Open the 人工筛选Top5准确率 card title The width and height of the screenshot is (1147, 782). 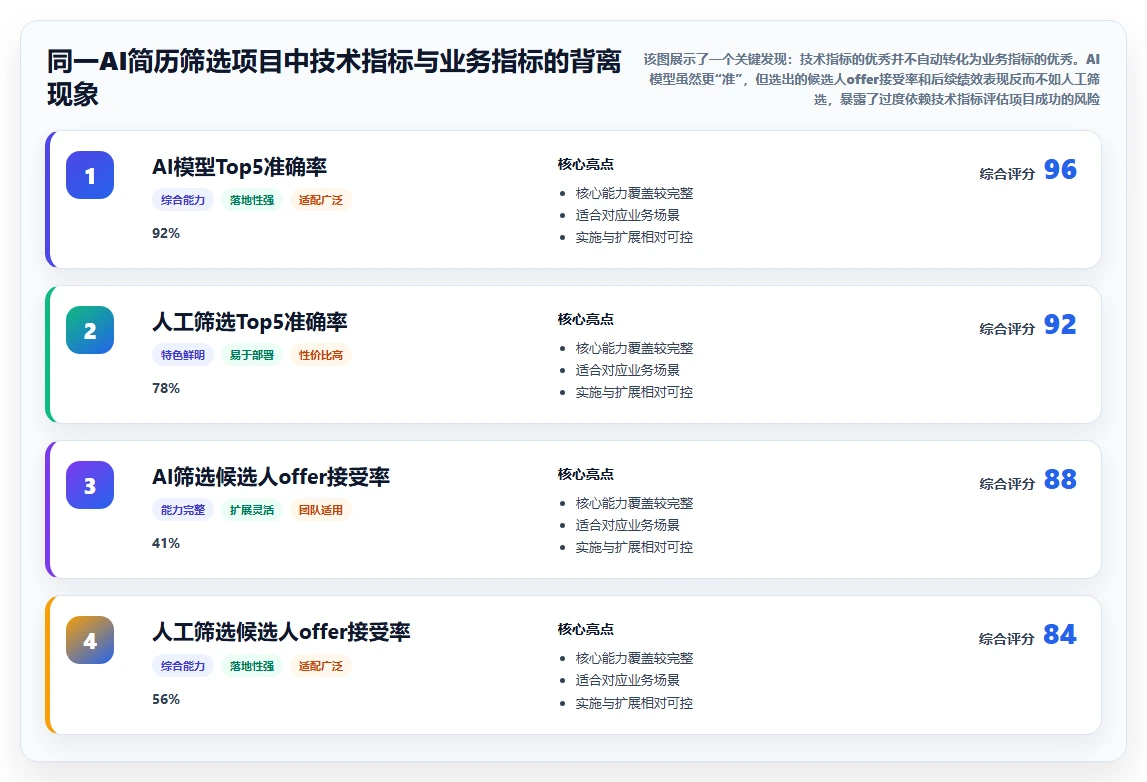tap(249, 323)
